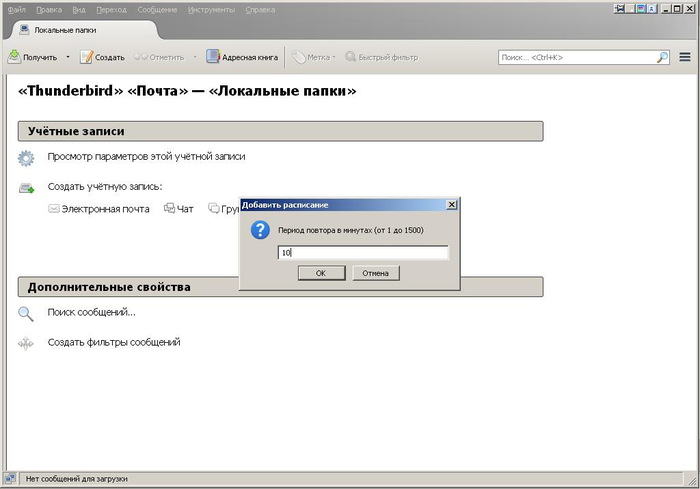Open the hamburger application menu
Viewport: 700px width, 489px height.
[685, 57]
